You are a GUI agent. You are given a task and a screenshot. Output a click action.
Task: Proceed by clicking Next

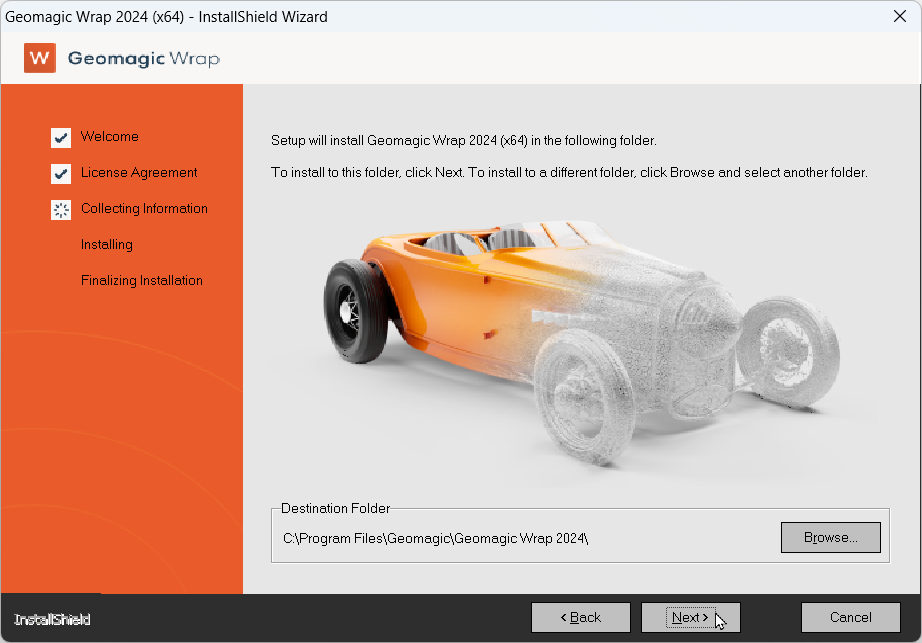click(690, 617)
